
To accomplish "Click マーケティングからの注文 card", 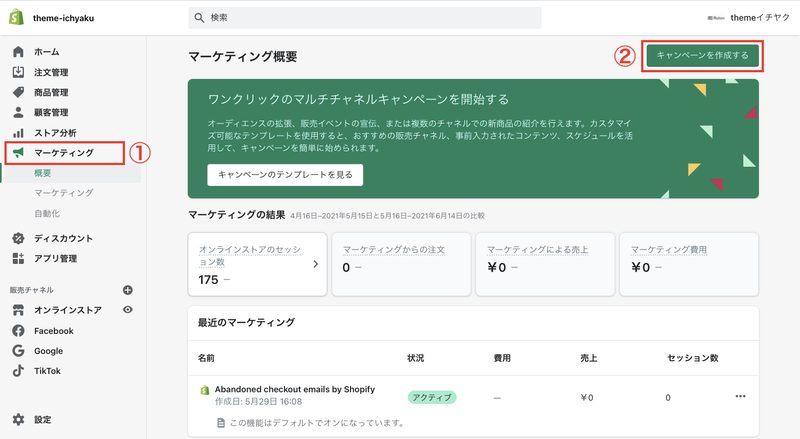I will [x=401, y=264].
